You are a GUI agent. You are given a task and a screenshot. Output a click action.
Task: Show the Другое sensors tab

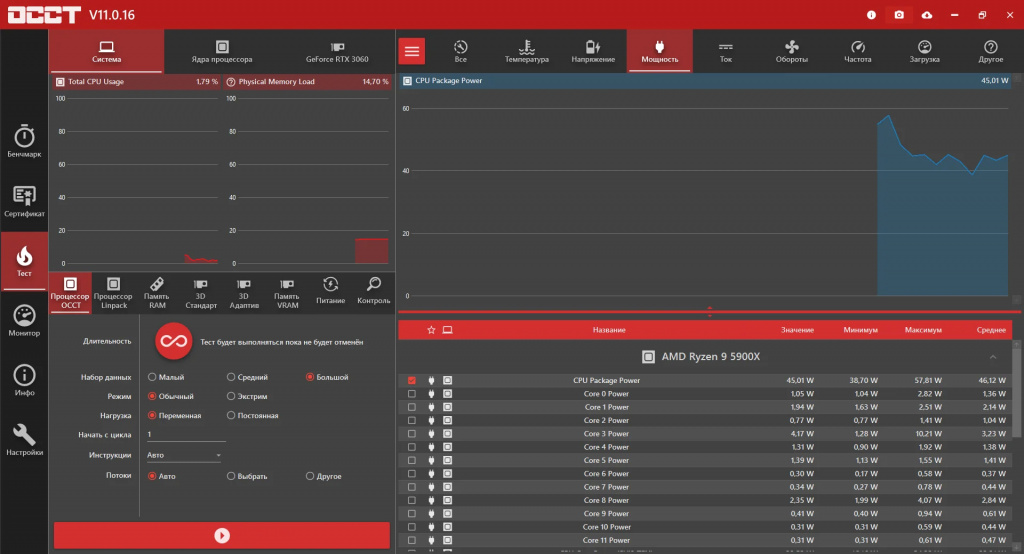pos(991,51)
